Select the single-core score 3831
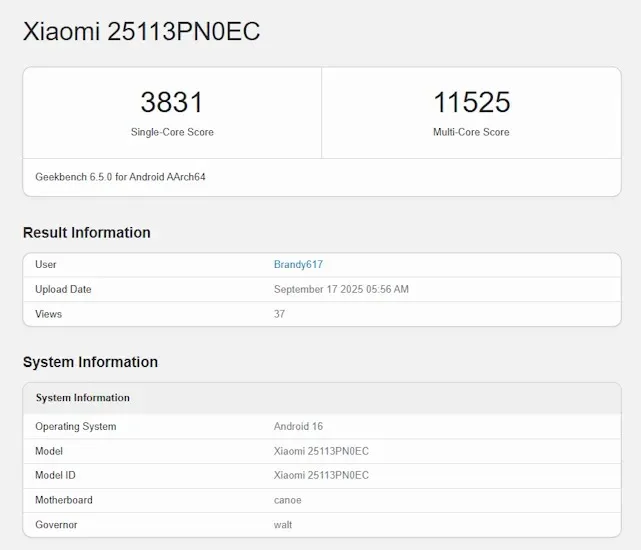 pos(172,102)
